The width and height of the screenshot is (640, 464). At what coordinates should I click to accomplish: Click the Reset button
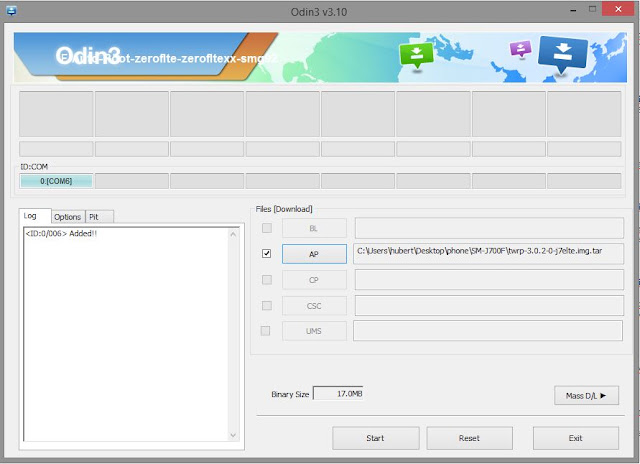point(469,438)
